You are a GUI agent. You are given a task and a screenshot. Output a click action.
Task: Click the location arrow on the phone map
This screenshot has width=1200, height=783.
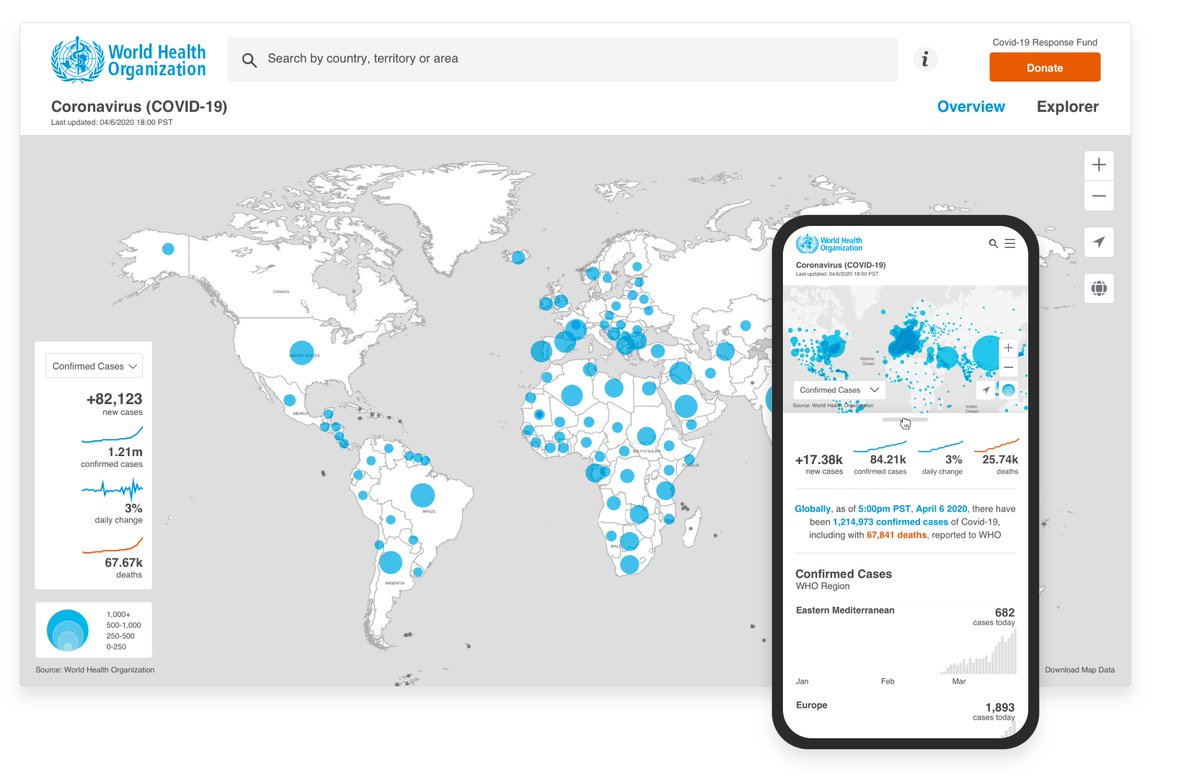tap(986, 389)
